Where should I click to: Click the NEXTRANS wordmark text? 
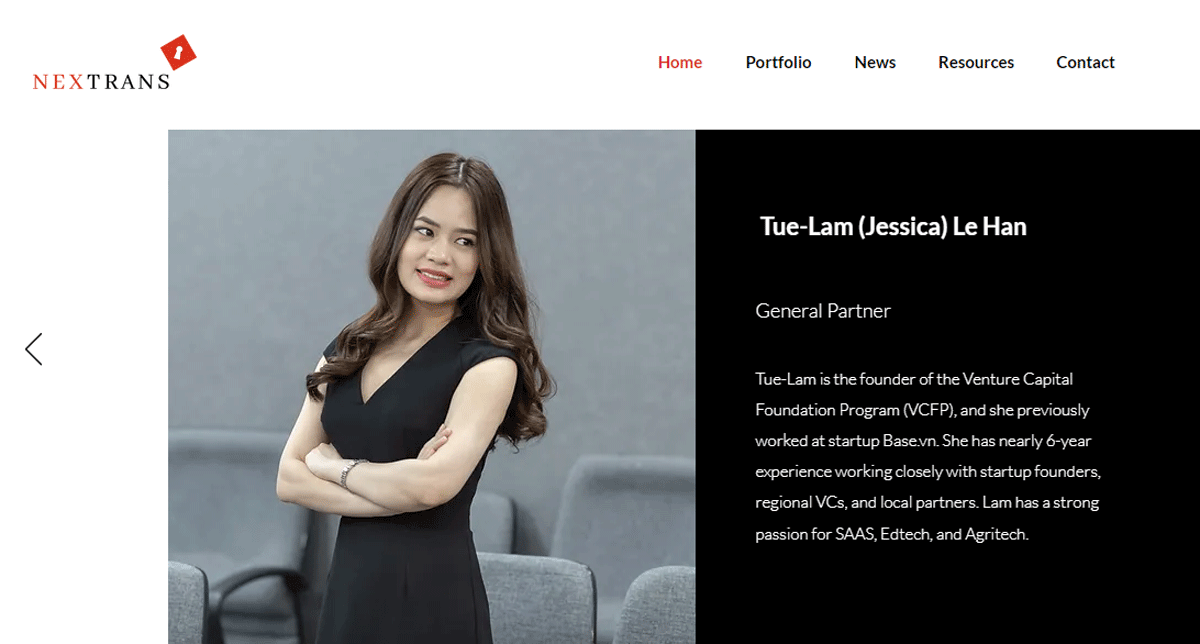point(101,82)
